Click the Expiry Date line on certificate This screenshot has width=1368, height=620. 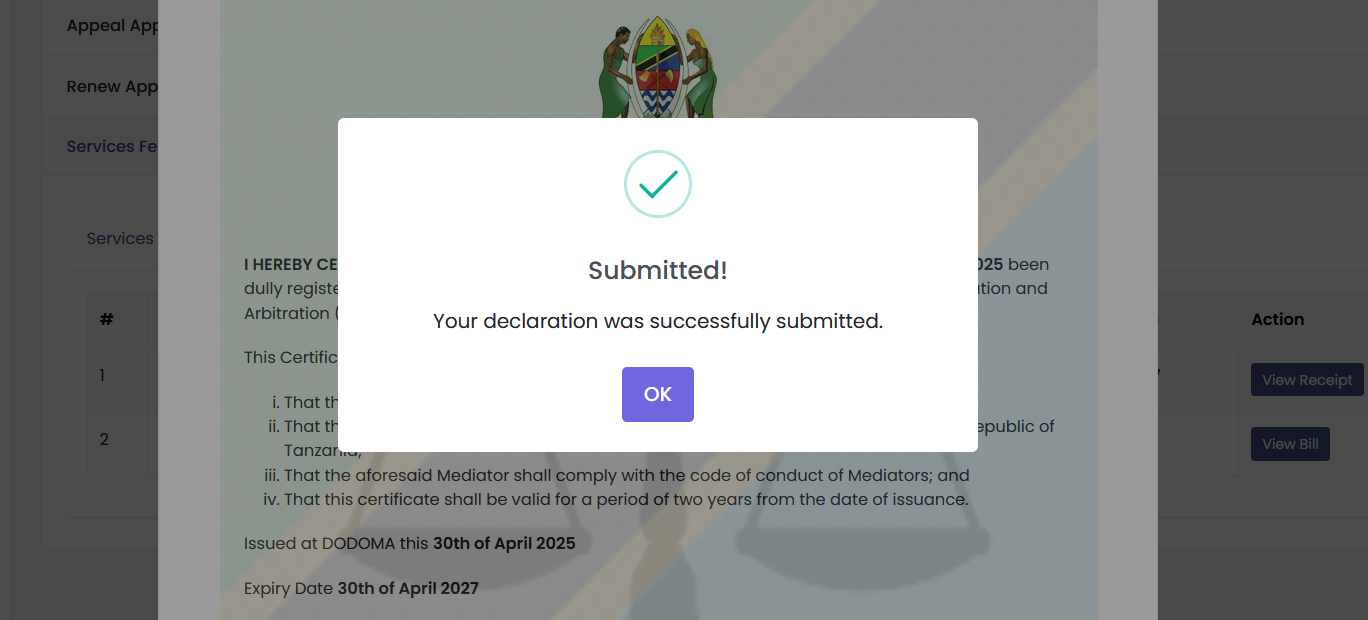[x=361, y=589]
